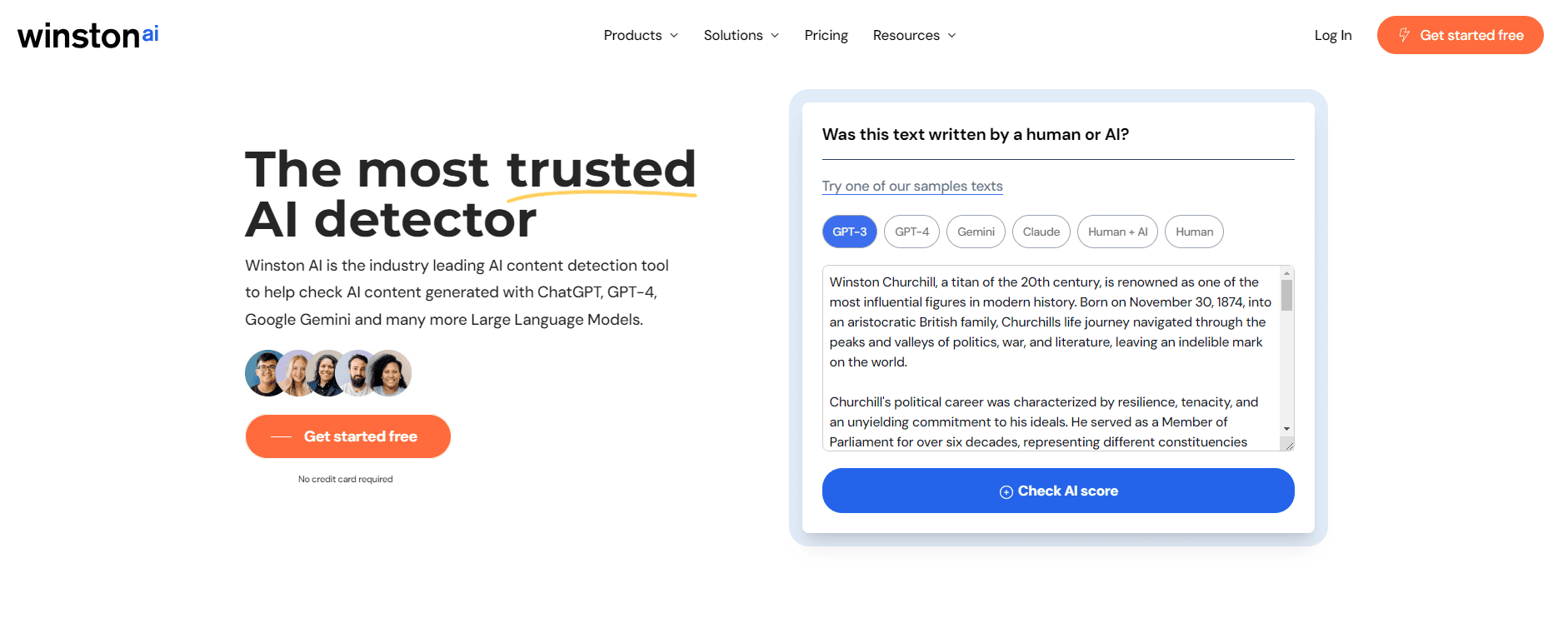Click the first user avatar photo

click(264, 373)
